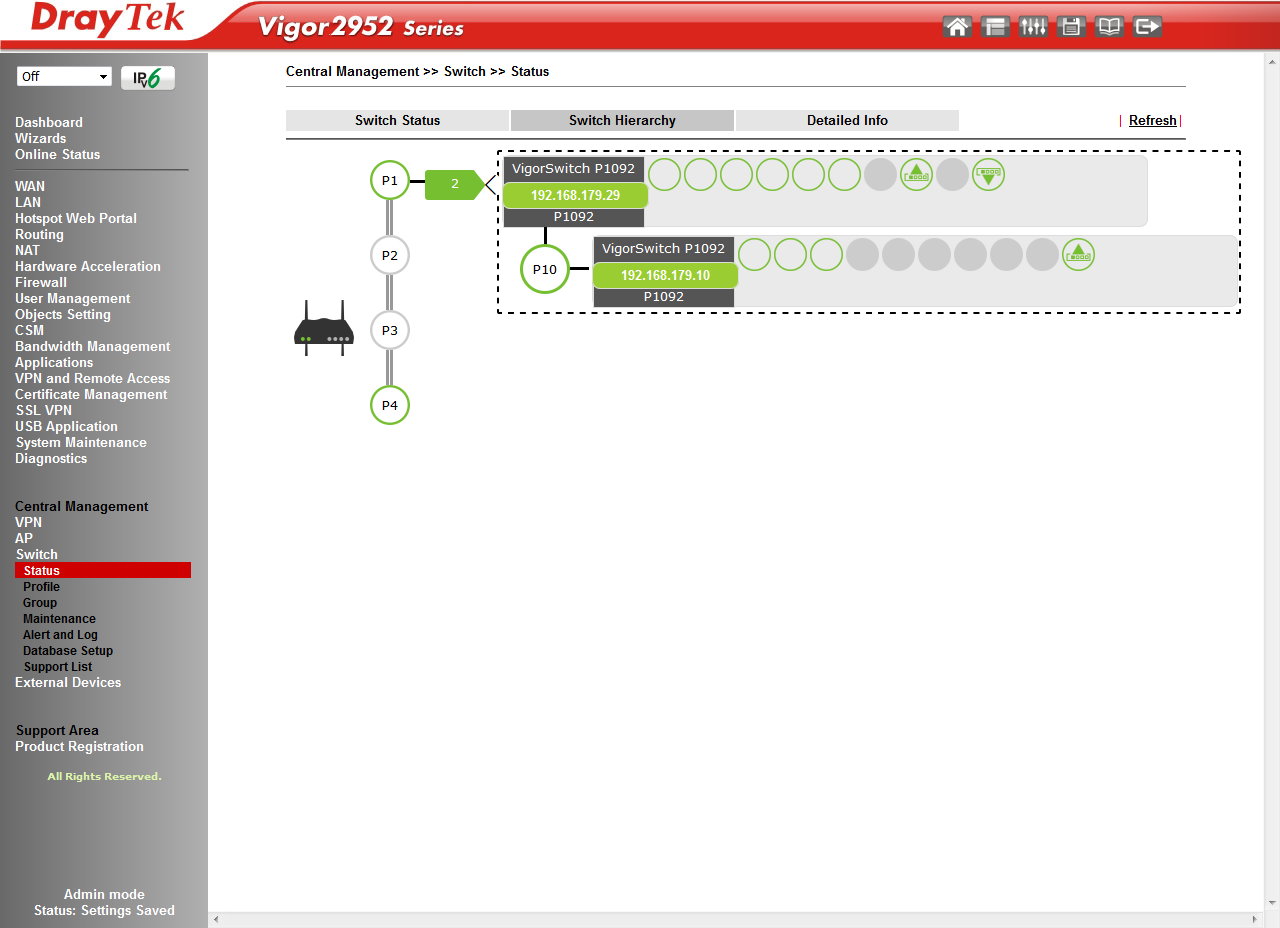Expand the NAT menu
The image size is (1280, 928).
click(27, 250)
